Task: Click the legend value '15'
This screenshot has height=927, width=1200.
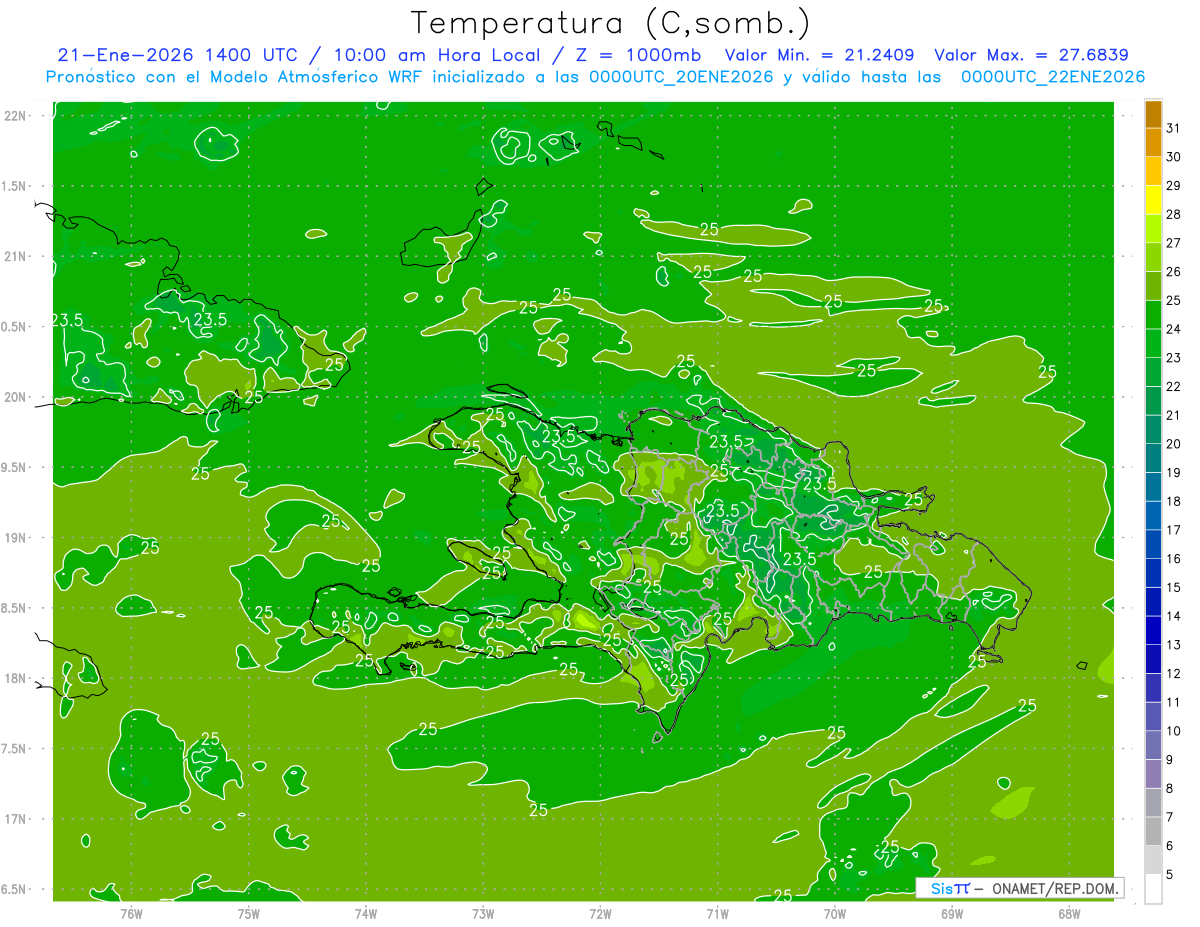Action: click(x=1173, y=587)
